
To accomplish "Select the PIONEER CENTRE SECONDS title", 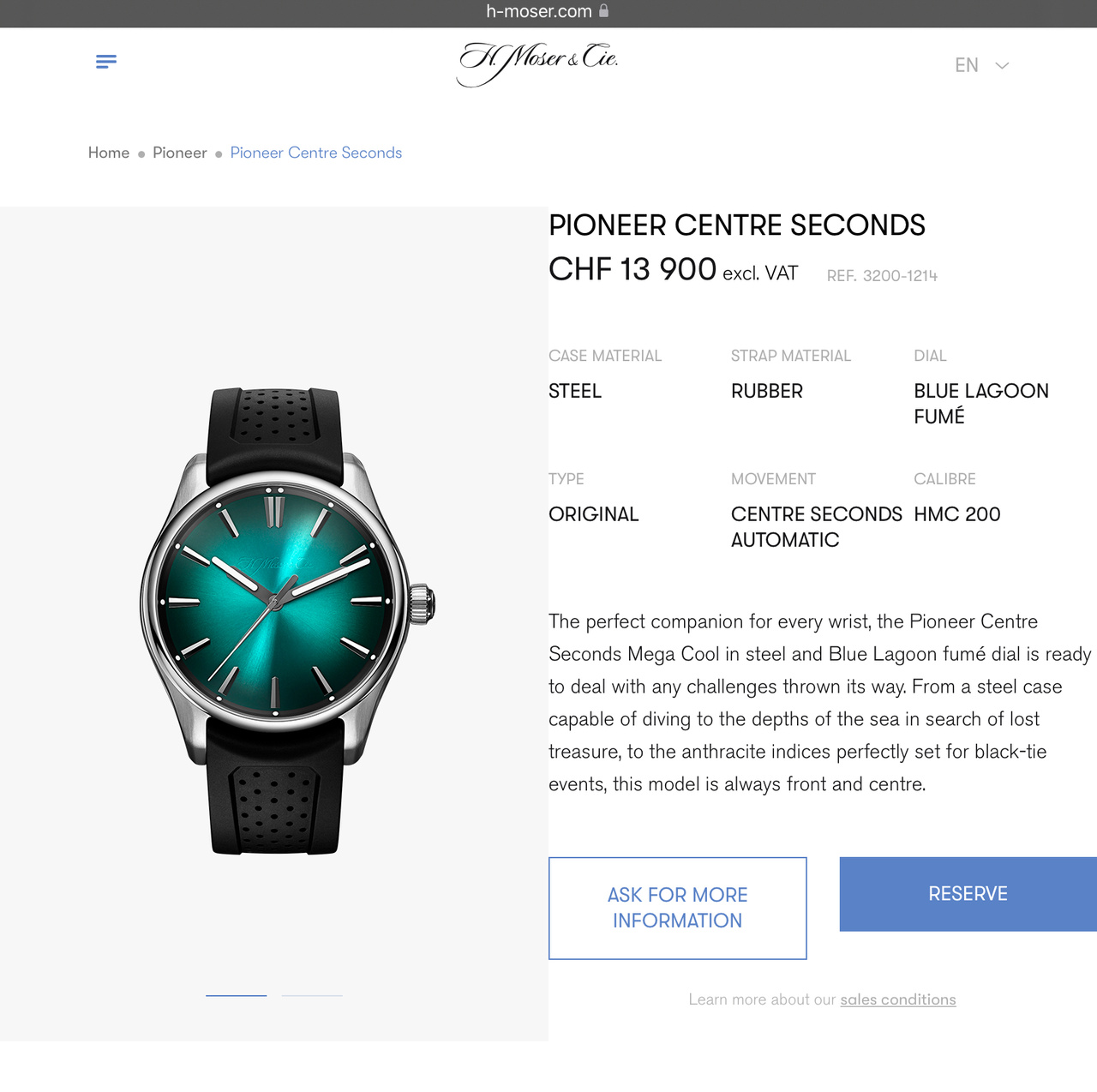I will click(737, 225).
